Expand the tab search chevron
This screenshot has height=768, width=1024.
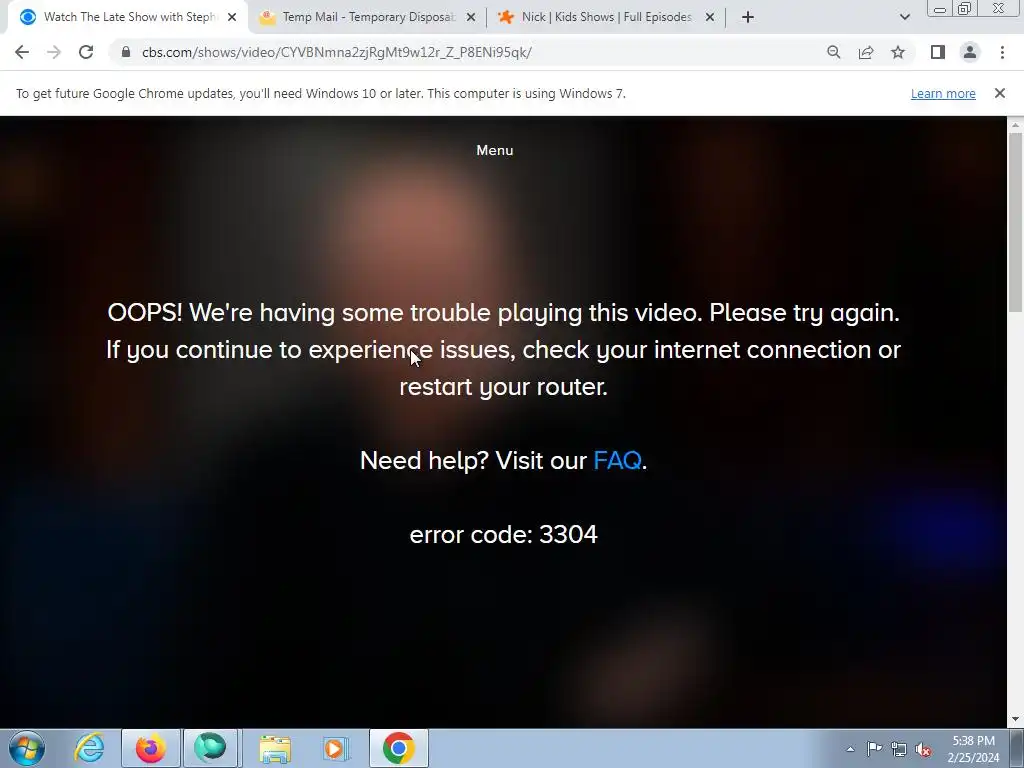coord(904,17)
